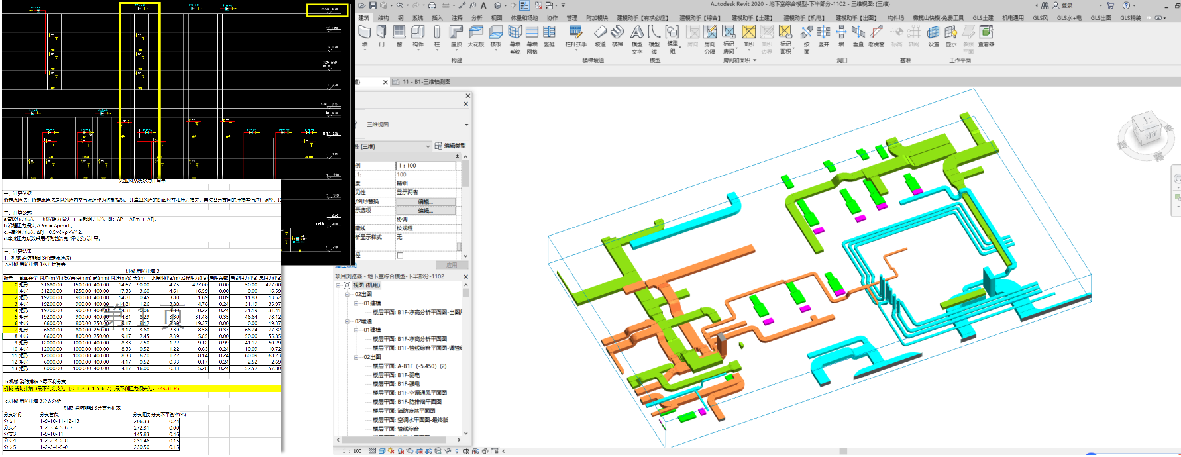Close the Project Browser panel

coord(465,276)
